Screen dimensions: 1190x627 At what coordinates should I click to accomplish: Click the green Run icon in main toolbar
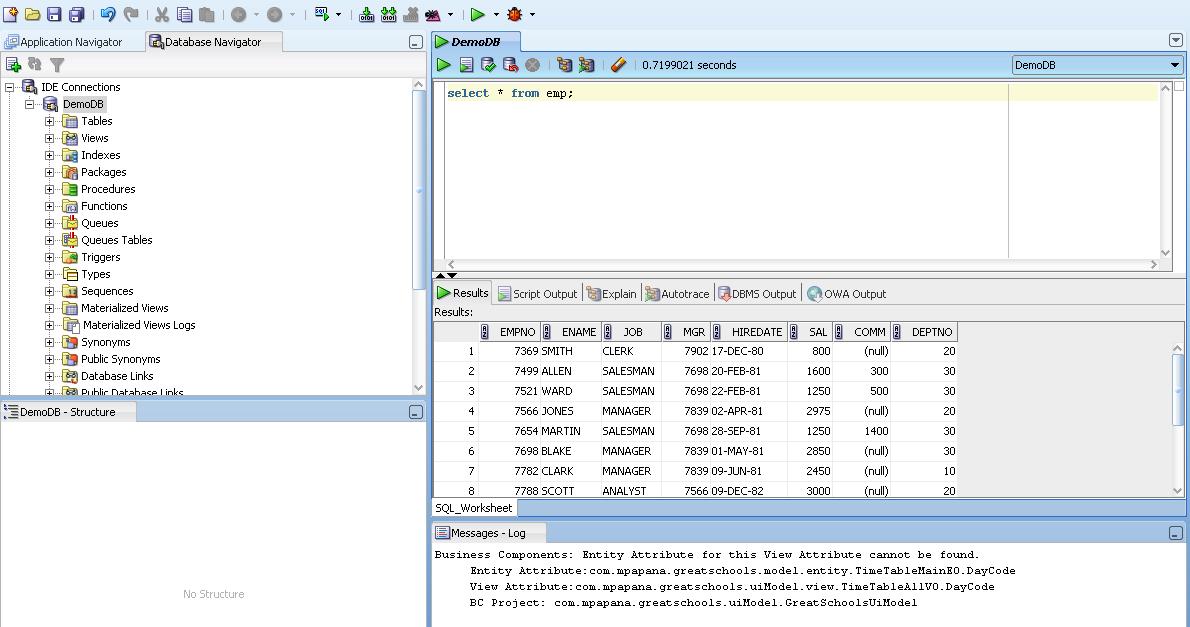coord(477,14)
